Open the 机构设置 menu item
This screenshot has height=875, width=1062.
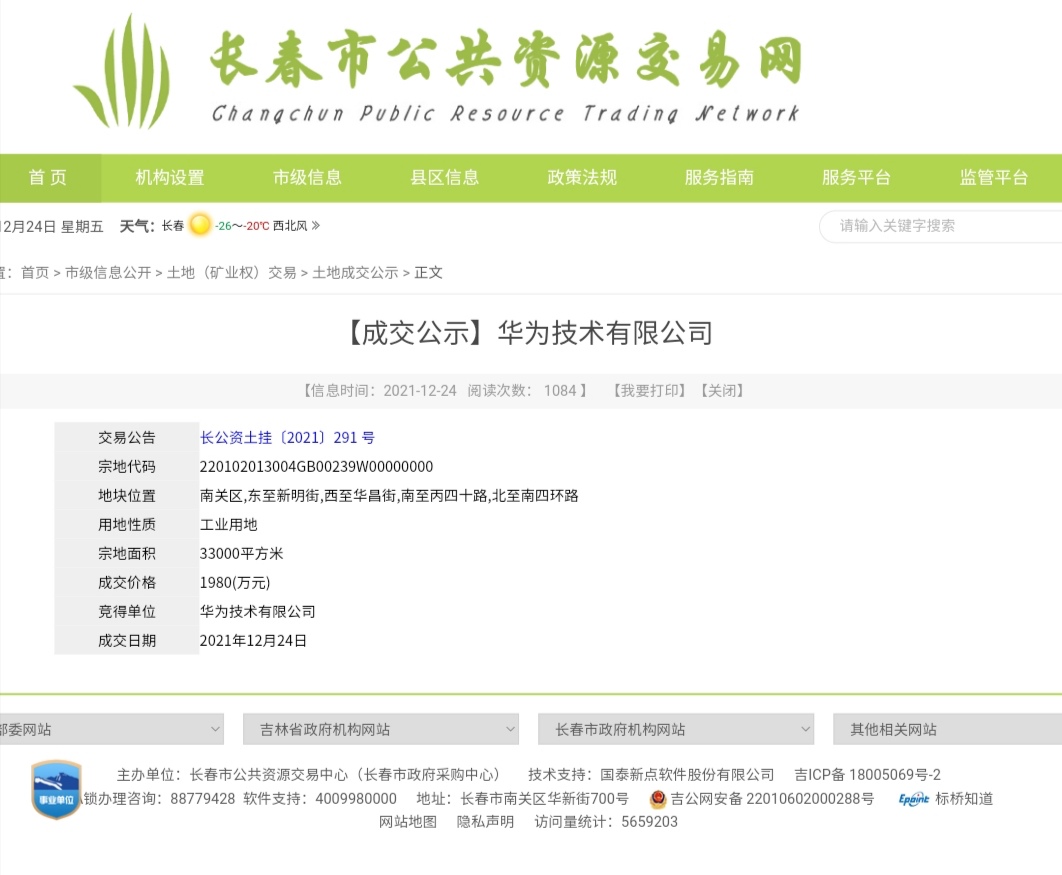point(170,178)
